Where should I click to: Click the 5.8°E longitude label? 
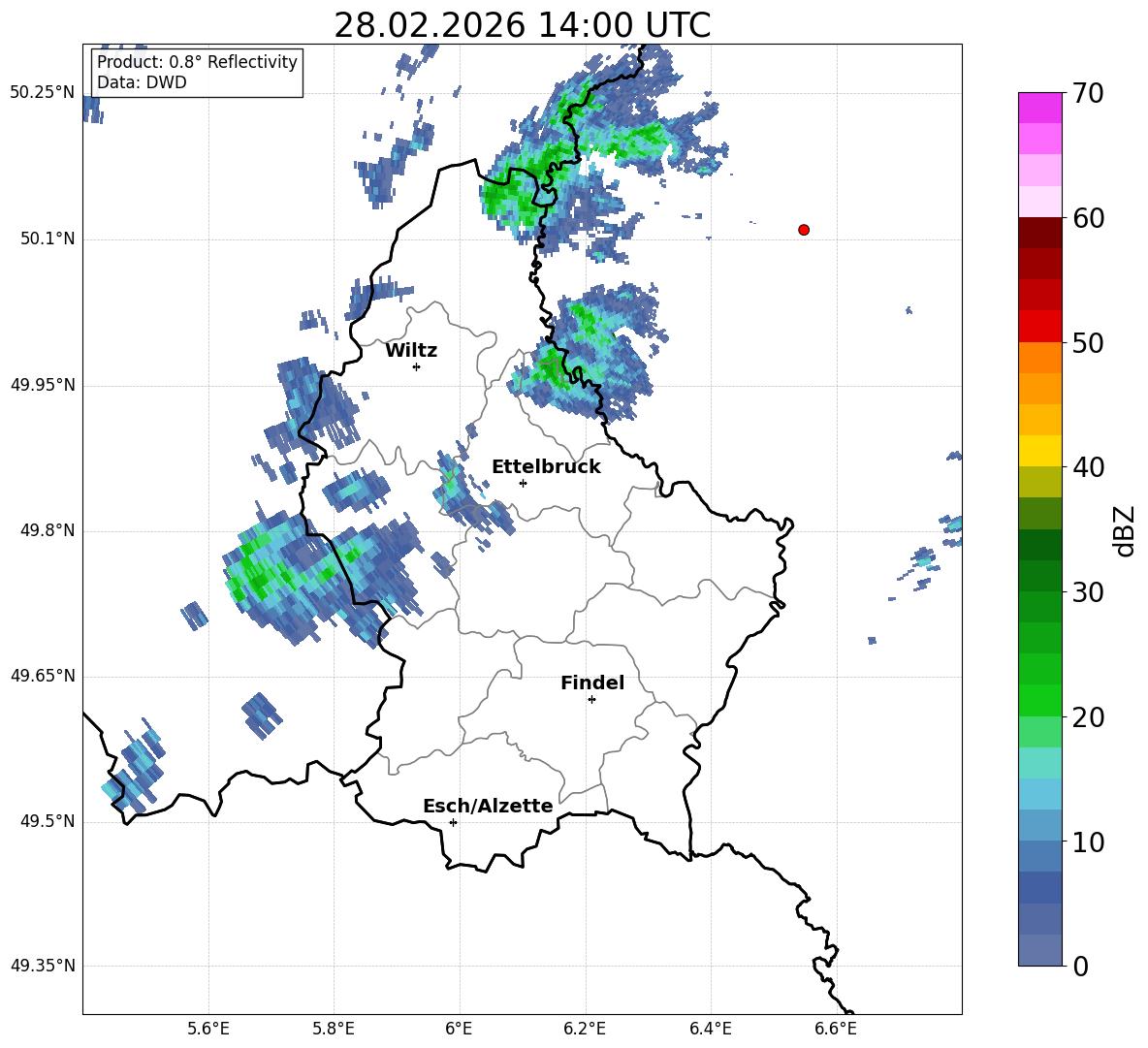point(334,1029)
